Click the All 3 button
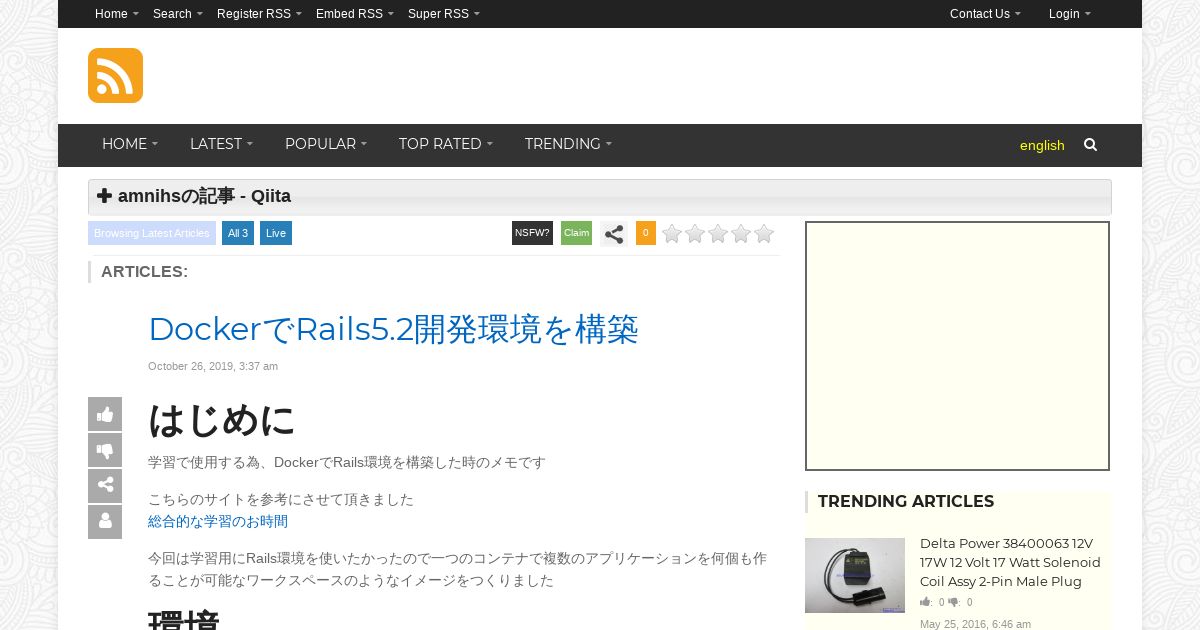 [x=238, y=233]
